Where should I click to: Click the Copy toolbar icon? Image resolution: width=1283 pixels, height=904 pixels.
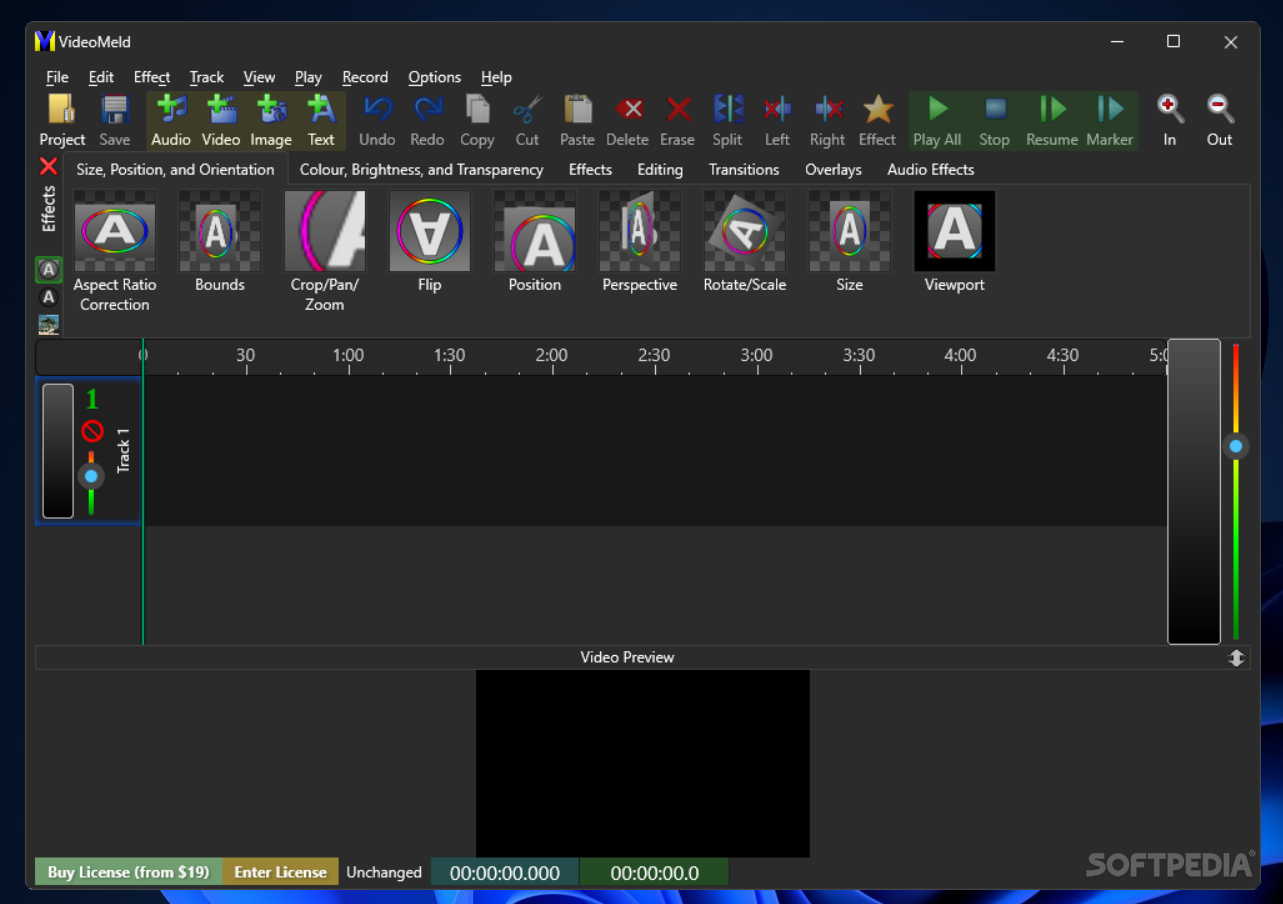(477, 109)
